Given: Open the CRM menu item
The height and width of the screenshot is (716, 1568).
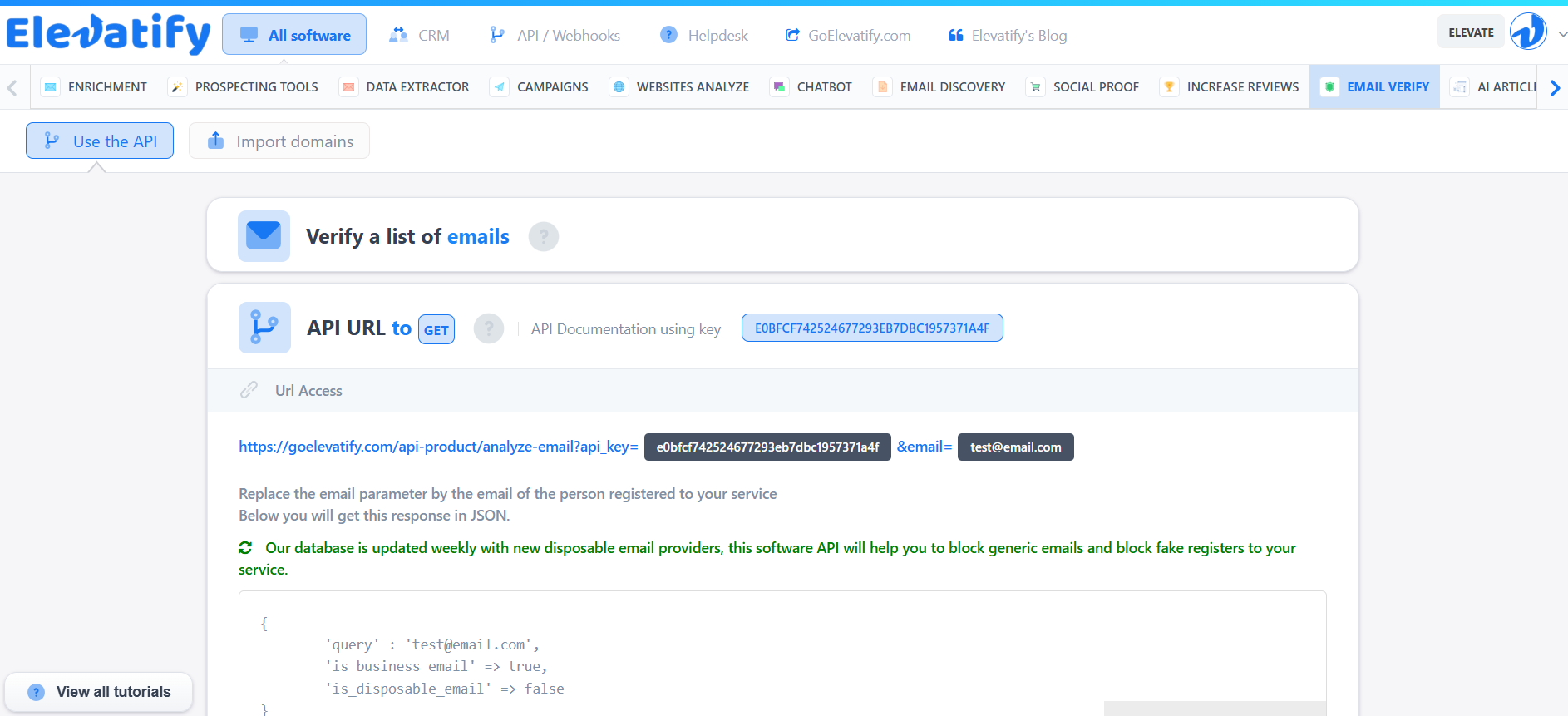Looking at the screenshot, I should (x=420, y=35).
